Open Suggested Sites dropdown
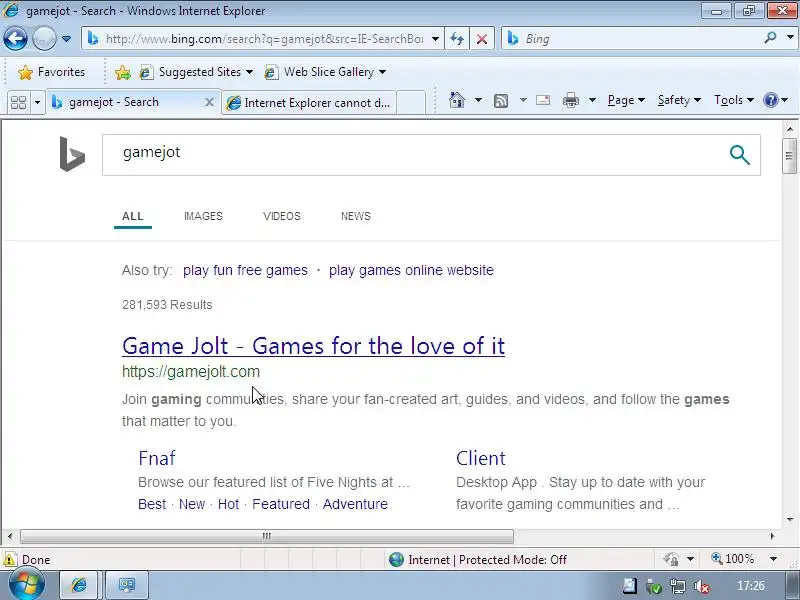The width and height of the screenshot is (800, 600). click(x=196, y=72)
